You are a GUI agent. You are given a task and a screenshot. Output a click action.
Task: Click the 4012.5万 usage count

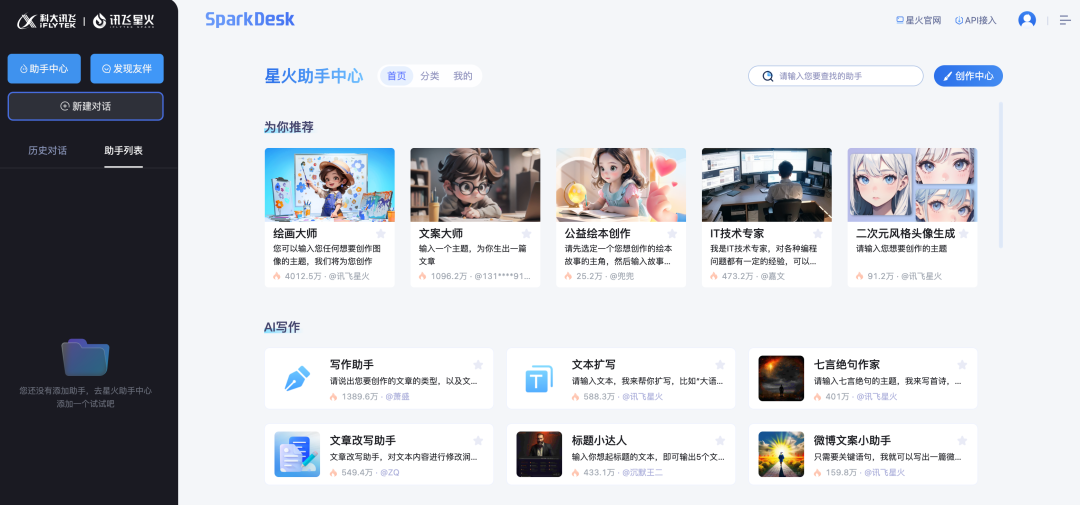[303, 276]
